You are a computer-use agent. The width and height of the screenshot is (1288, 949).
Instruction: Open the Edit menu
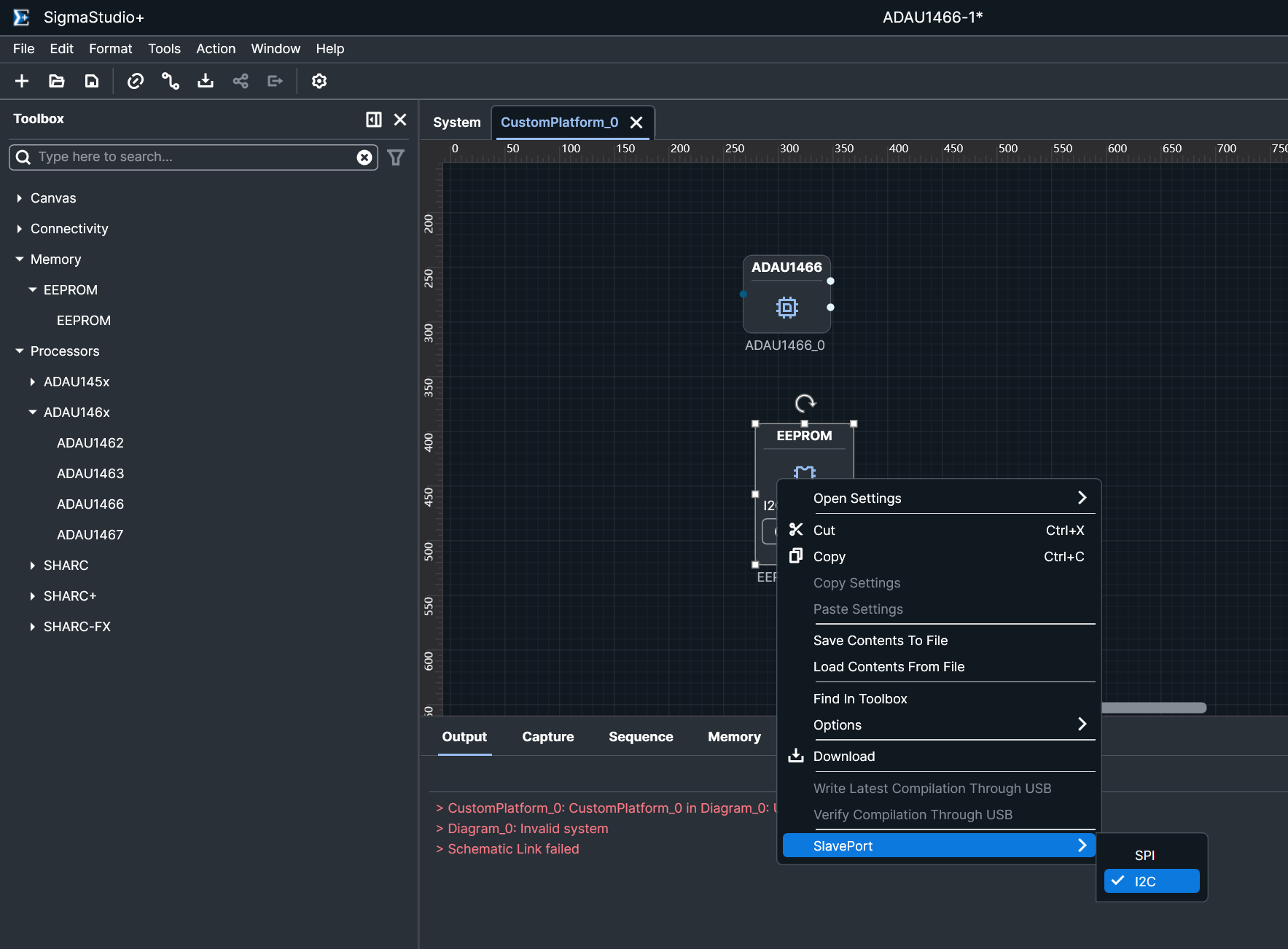[x=62, y=49]
